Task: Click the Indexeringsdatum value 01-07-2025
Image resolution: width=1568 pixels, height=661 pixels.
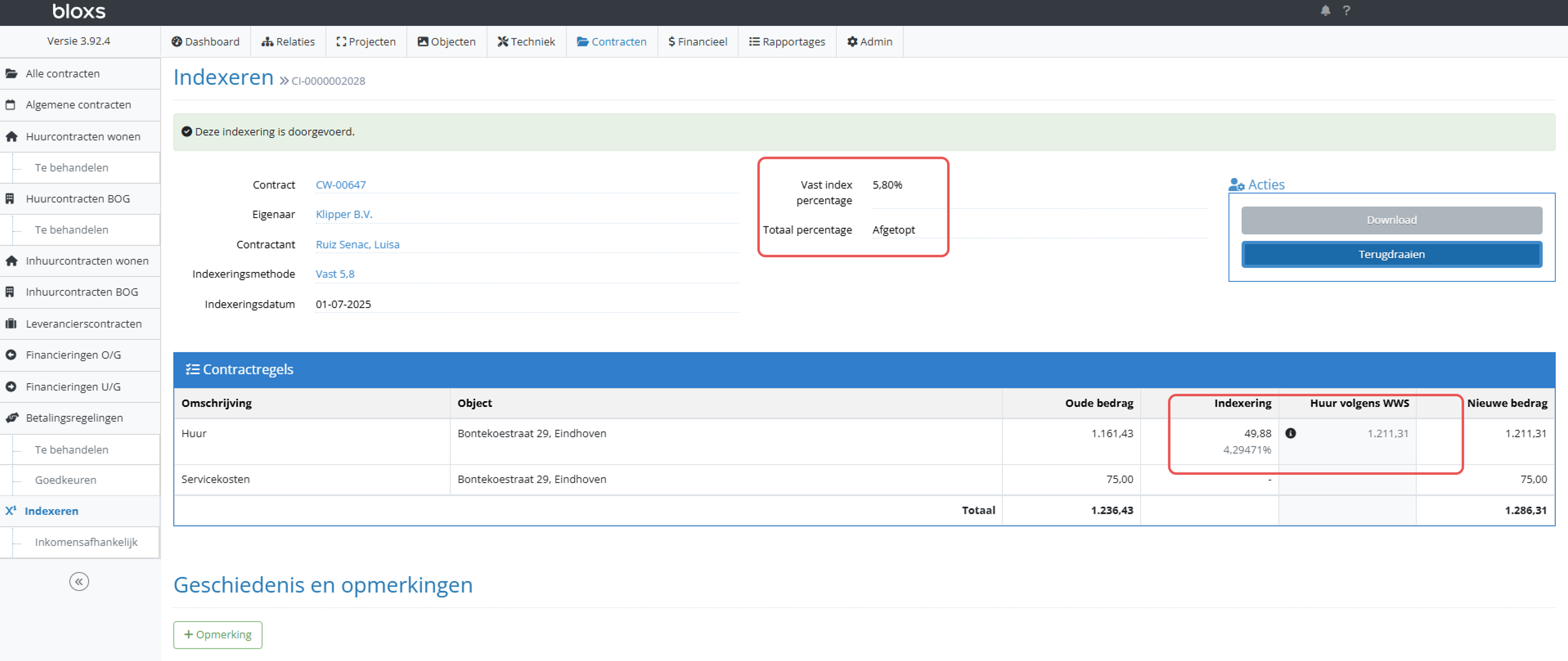Action: (344, 304)
